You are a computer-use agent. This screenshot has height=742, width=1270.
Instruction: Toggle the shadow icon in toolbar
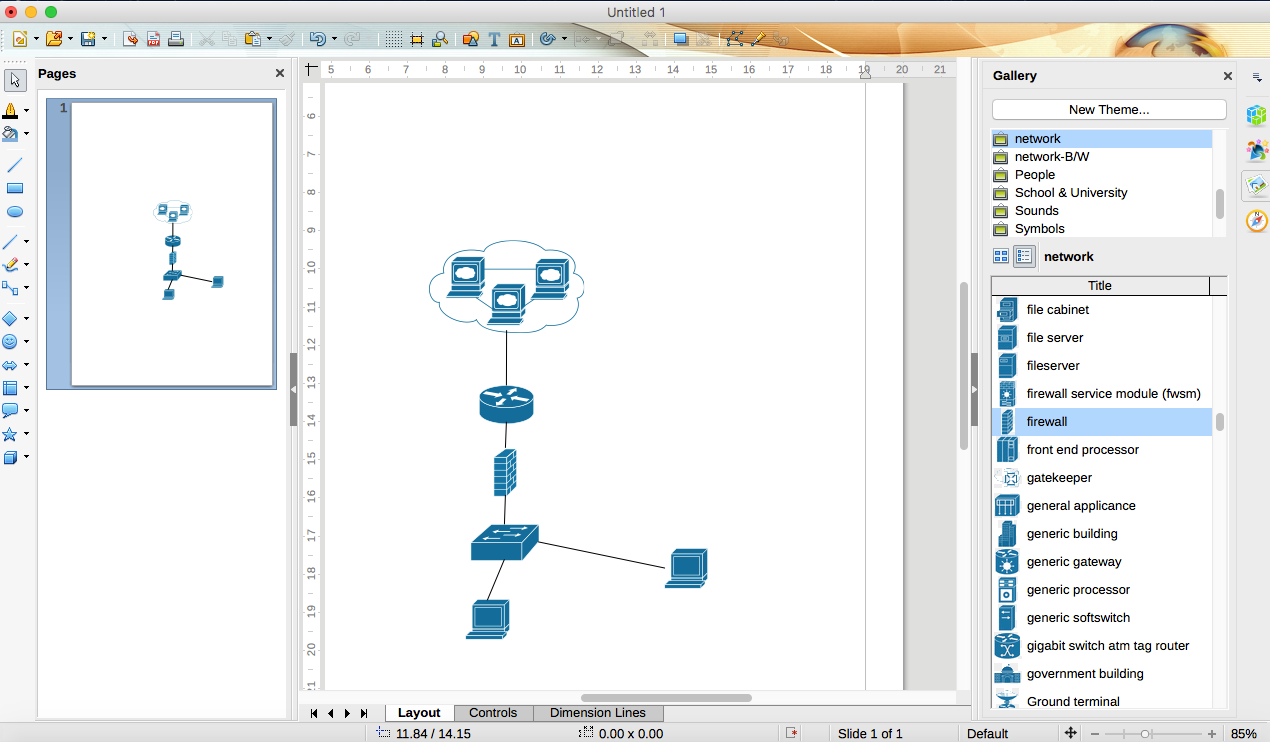pyautogui.click(x=681, y=39)
